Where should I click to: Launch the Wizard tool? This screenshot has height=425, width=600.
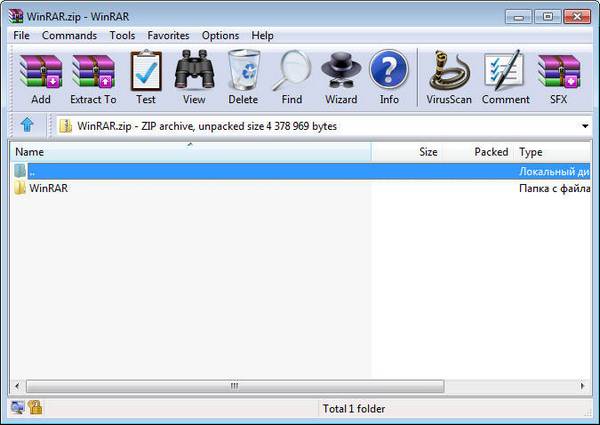coord(341,78)
